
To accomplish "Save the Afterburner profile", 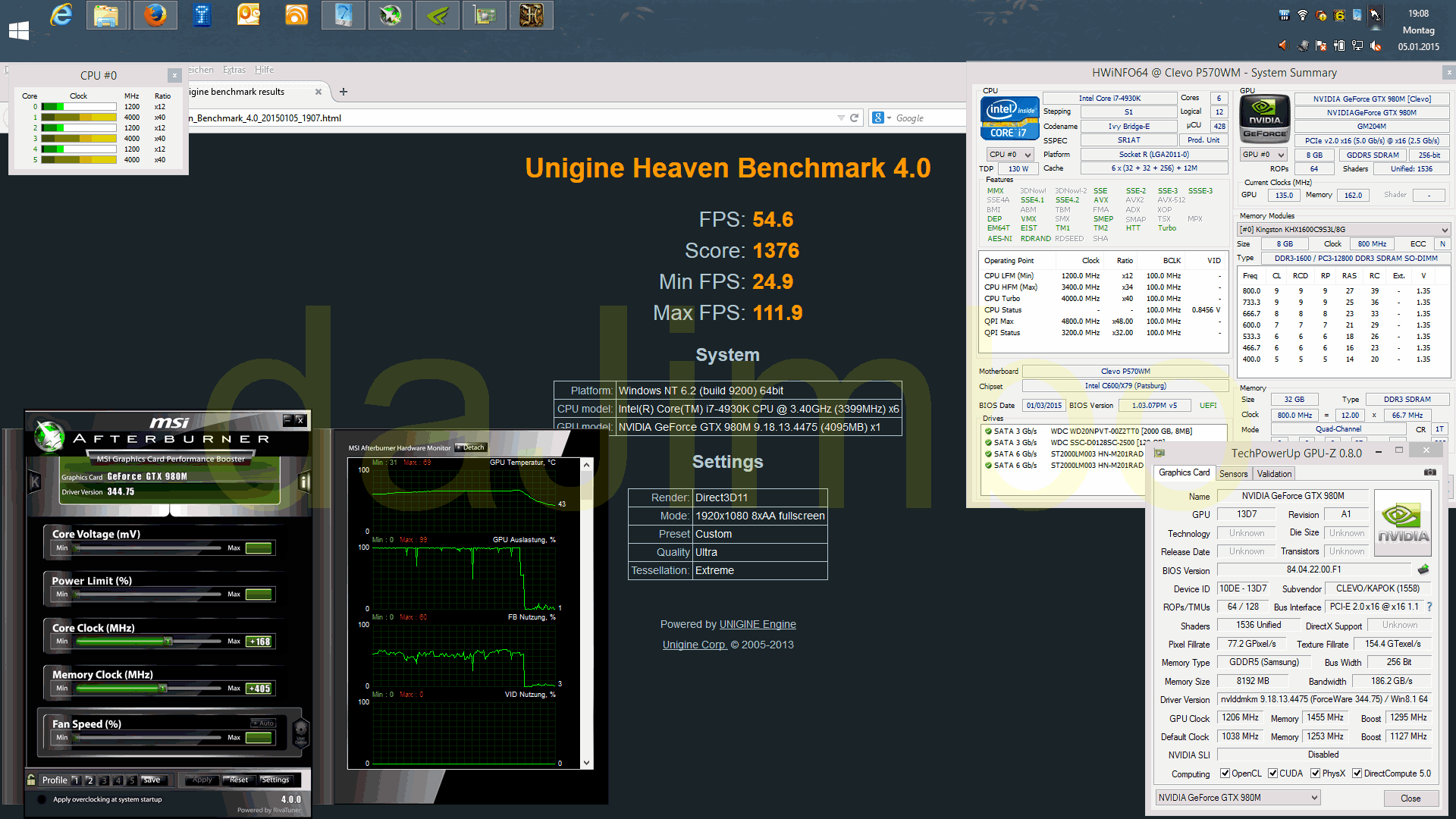I will [x=152, y=780].
